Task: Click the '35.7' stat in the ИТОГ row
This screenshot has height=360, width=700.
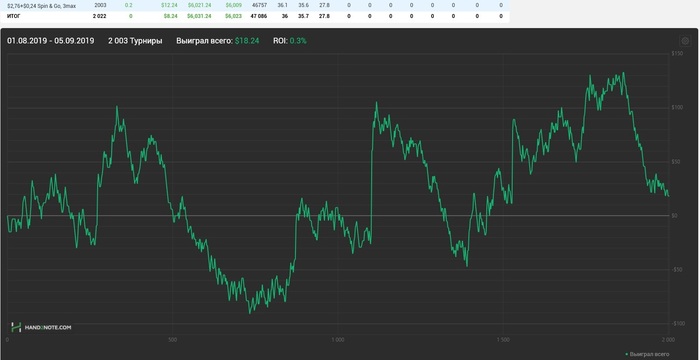Action: [304, 16]
